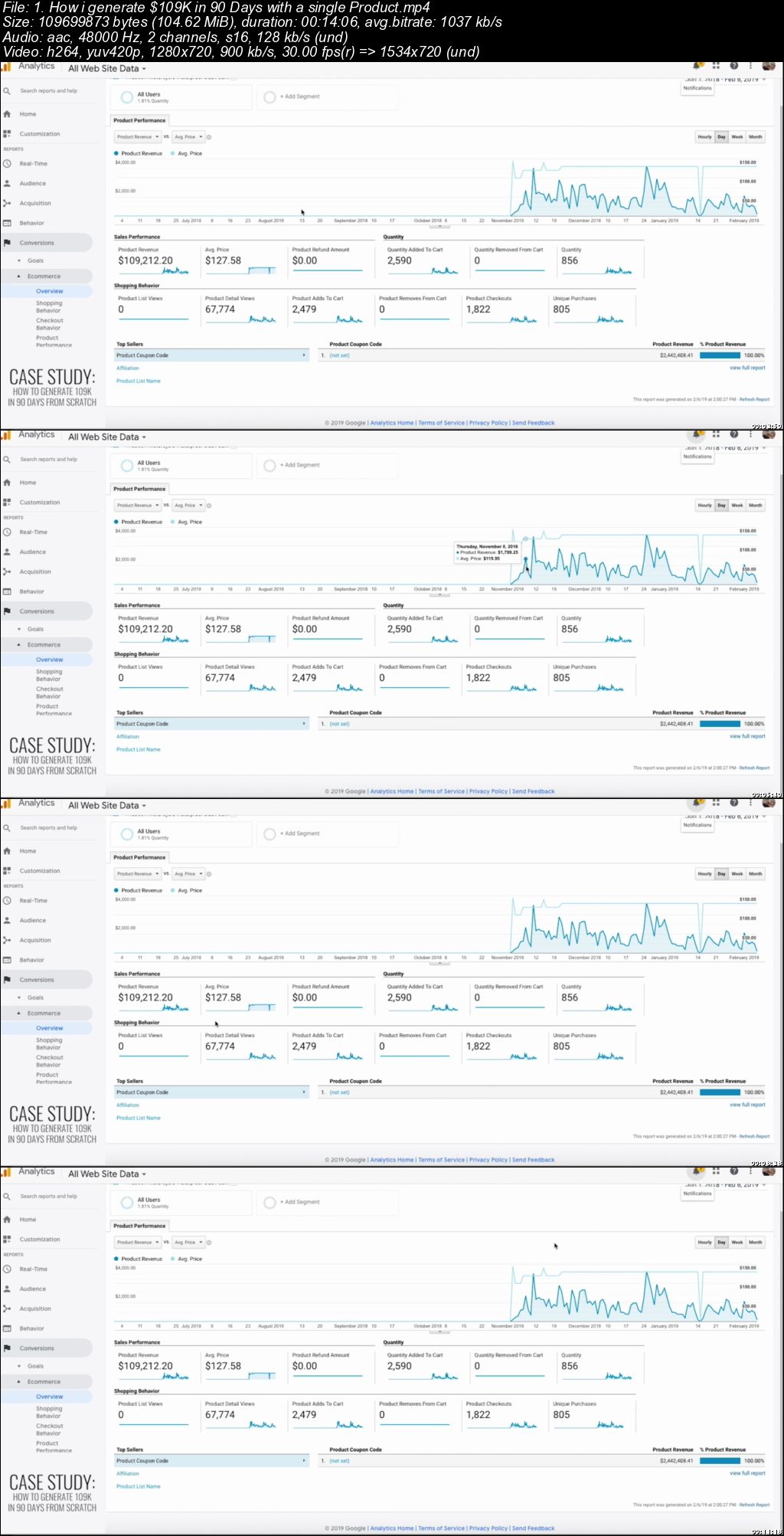This screenshot has width=784, height=1536.
Task: Click the November 8 chart tooltip in the second frame
Action: click(488, 552)
